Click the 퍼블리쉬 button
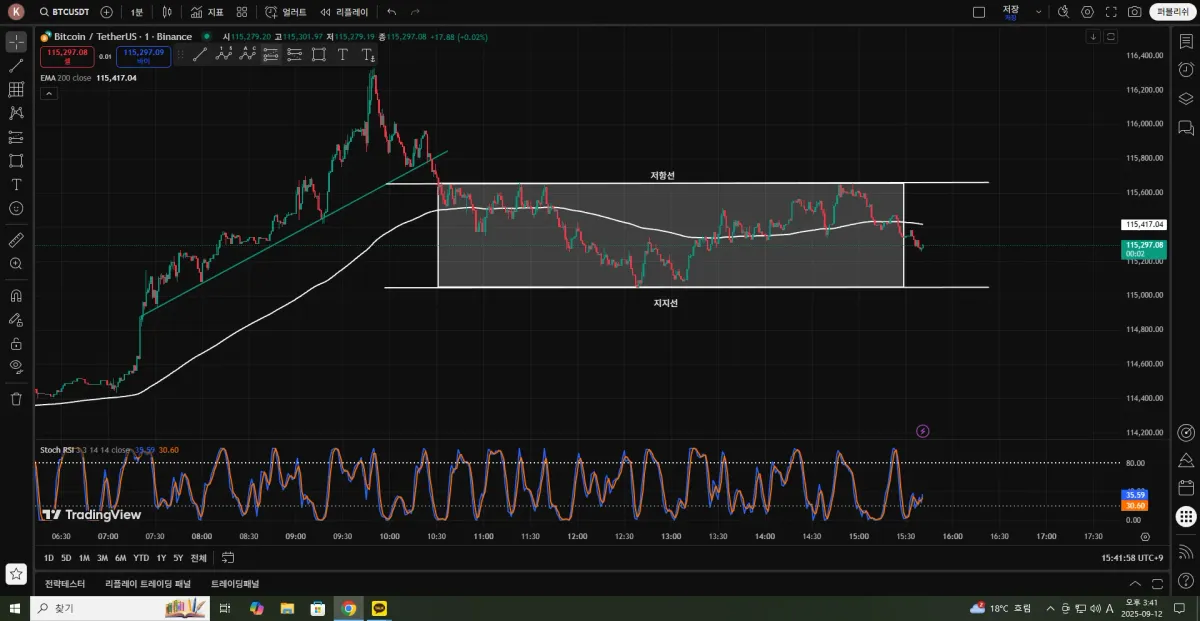The height and width of the screenshot is (621, 1200). pos(1171,12)
